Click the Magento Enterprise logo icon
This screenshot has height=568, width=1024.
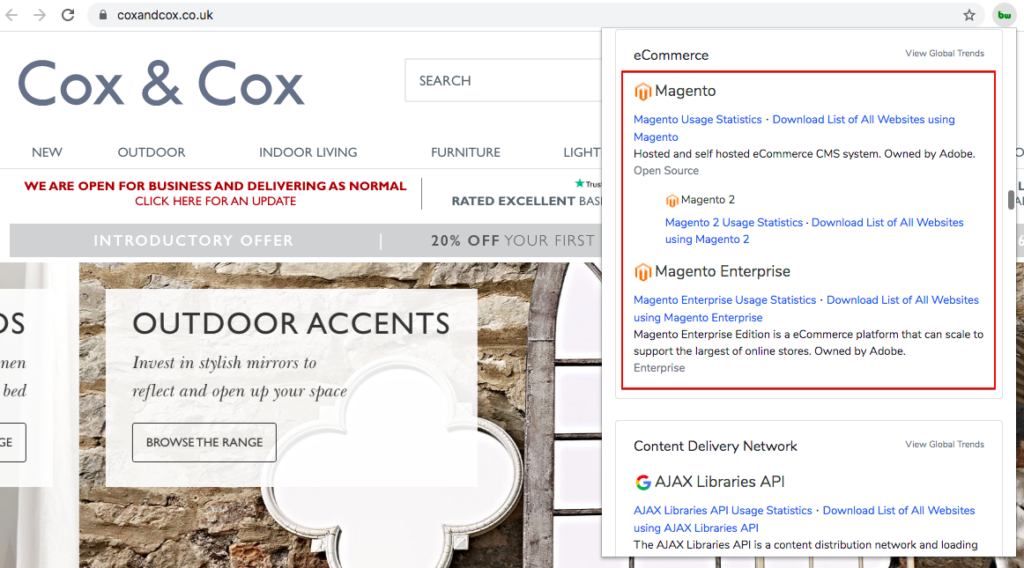643,272
